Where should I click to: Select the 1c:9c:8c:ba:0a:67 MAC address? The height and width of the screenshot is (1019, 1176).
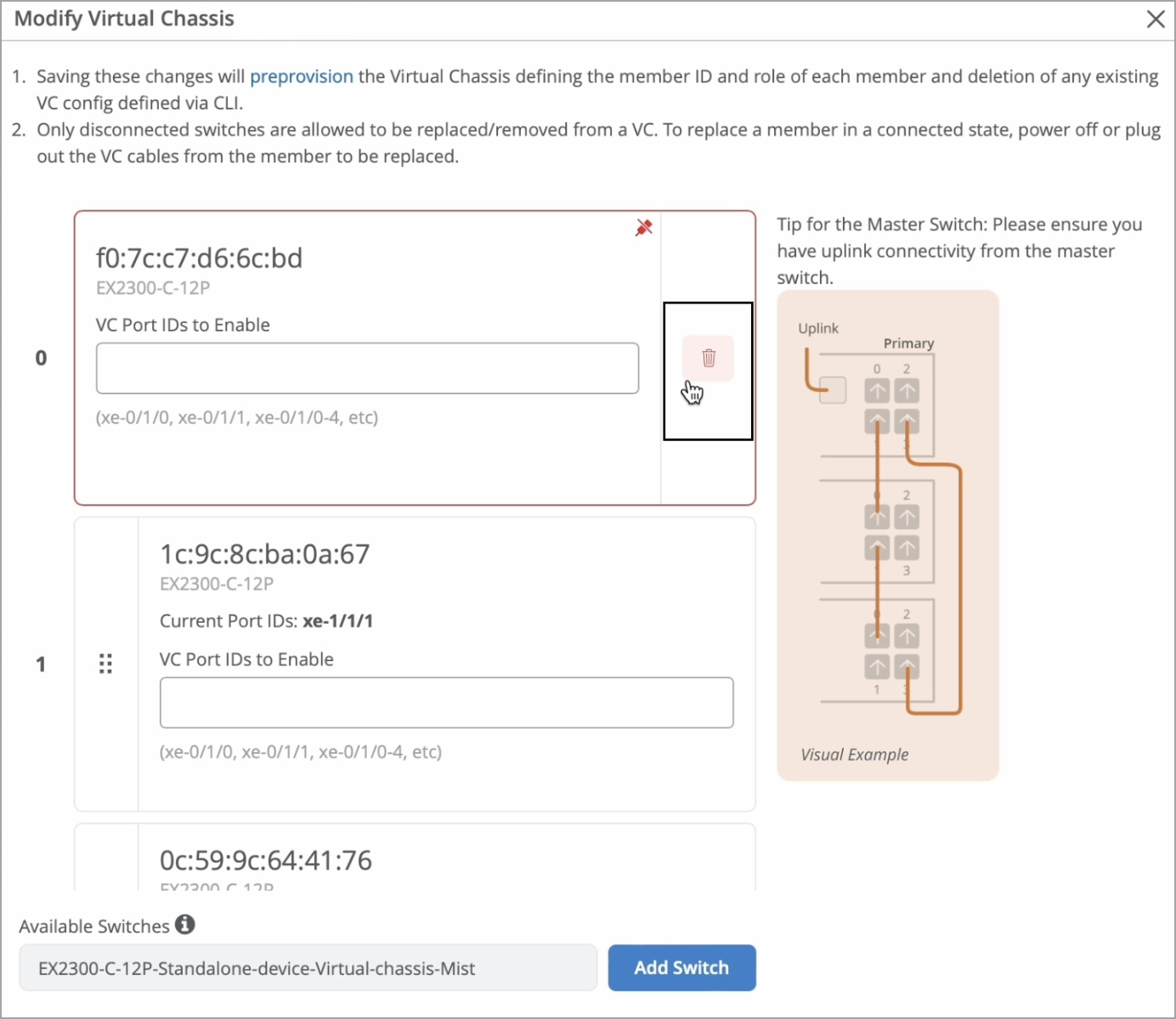[265, 554]
